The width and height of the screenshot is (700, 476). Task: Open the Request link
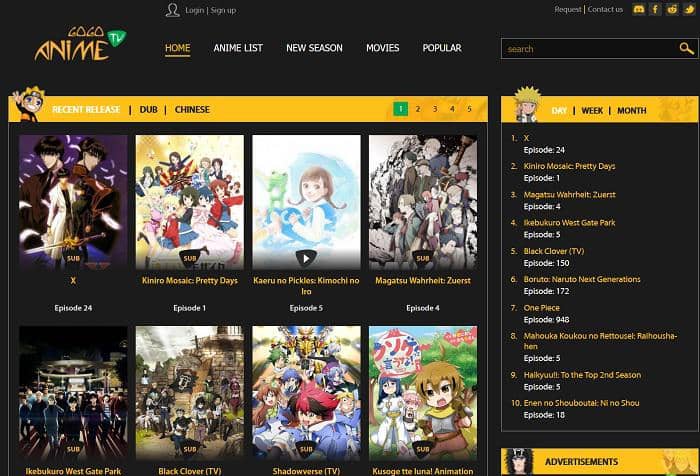coord(568,9)
